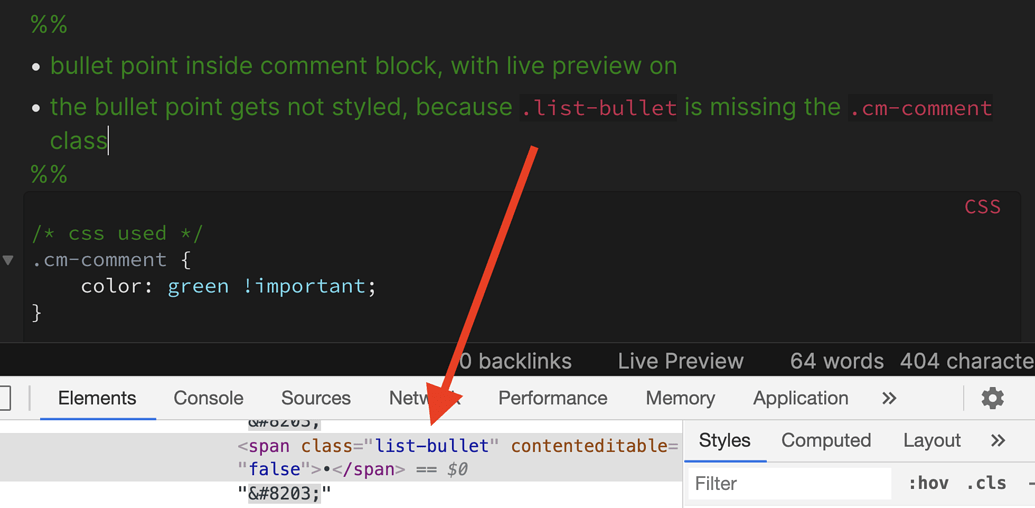
Task: Open the Application tab
Action: click(x=800, y=398)
